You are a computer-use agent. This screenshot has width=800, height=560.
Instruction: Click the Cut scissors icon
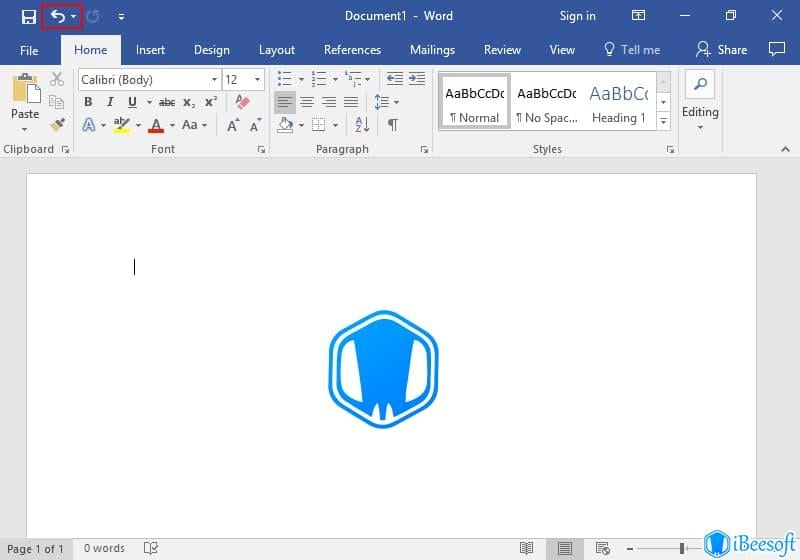(57, 79)
